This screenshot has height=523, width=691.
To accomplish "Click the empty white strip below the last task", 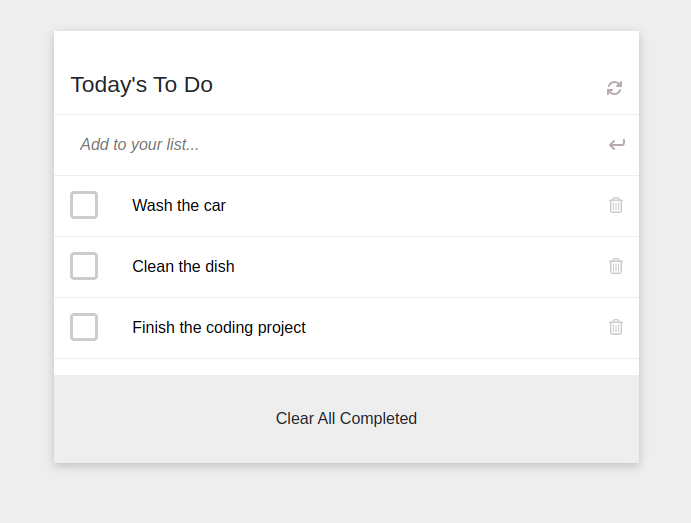I will point(346,367).
